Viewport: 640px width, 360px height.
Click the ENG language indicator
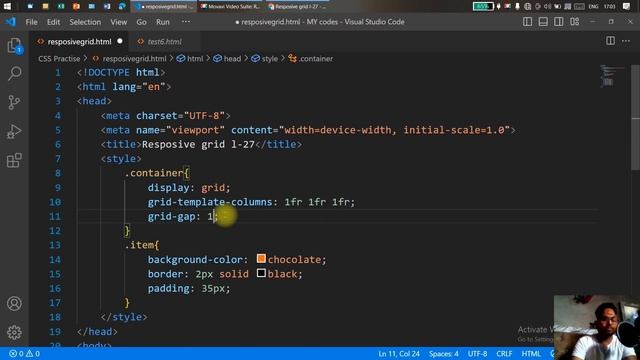click(x=593, y=7)
